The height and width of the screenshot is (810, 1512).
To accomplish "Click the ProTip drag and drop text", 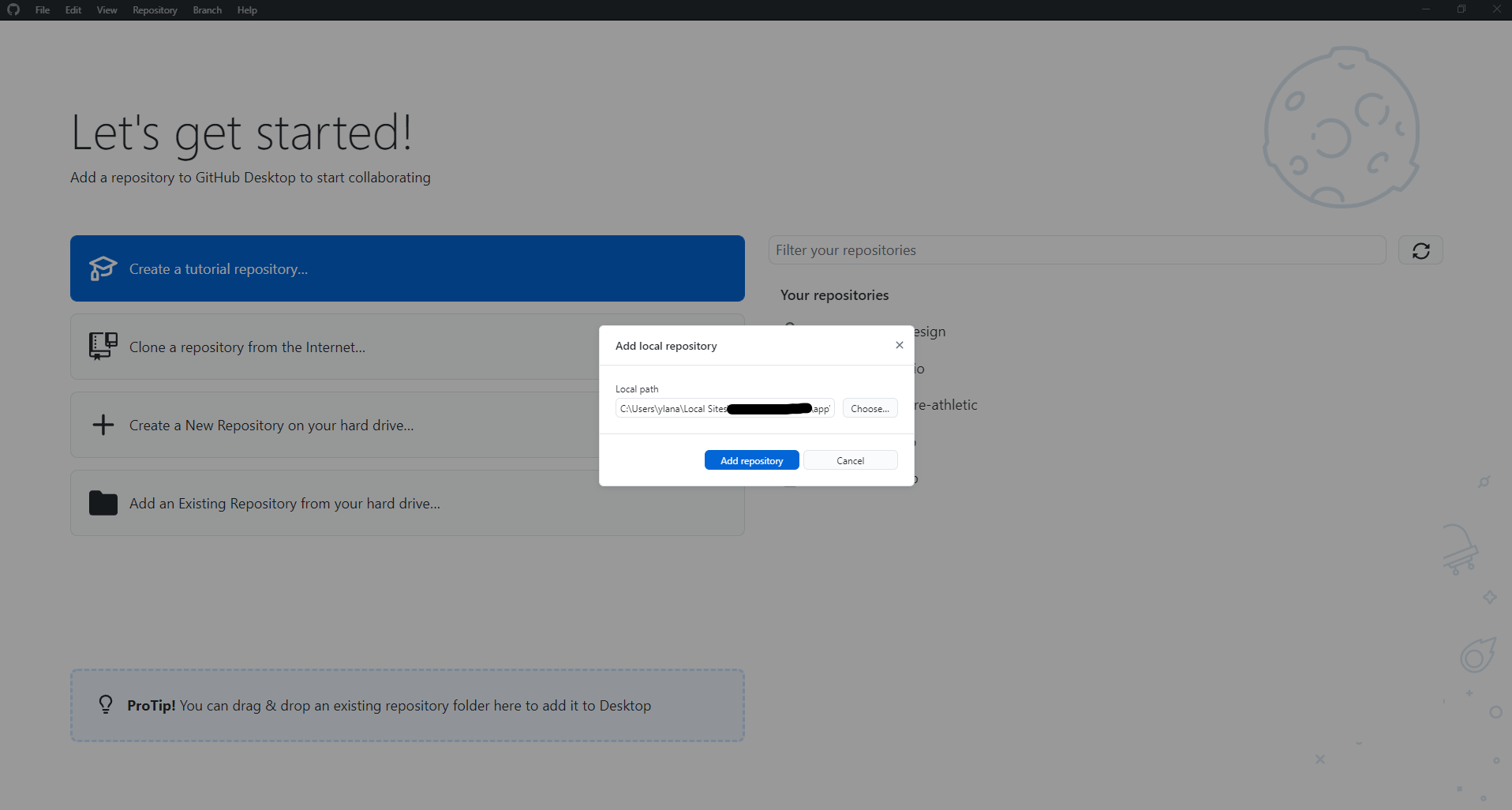I will coord(389,706).
